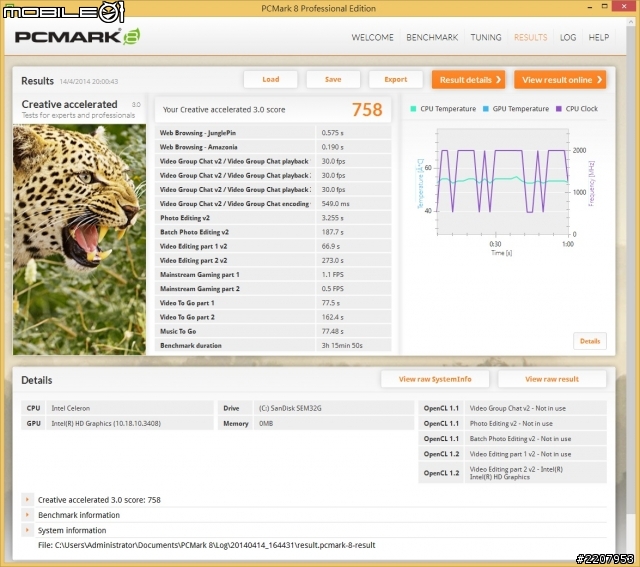Click Video Group Chat v2 OpenCL entry
Screen dimensions: 640x567
536,408
